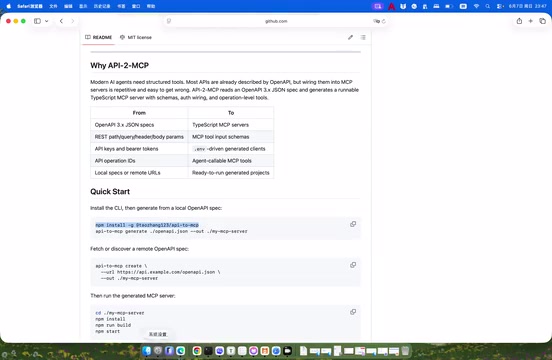Click the 'npm run build' line
The image size is (552, 360).
[113, 325]
